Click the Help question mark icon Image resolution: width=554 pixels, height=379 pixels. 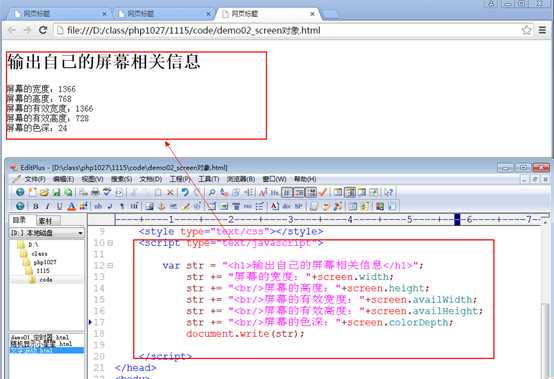coord(388,192)
